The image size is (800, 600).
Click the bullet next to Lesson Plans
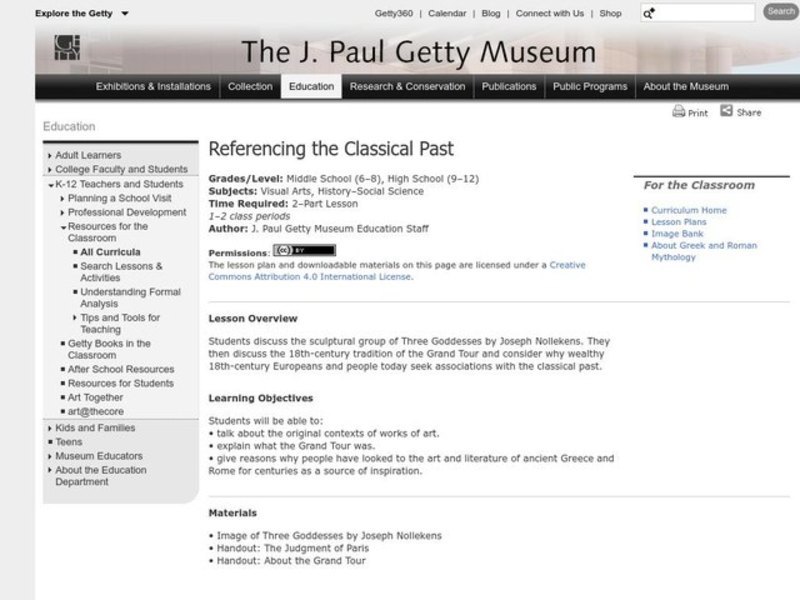pos(648,221)
